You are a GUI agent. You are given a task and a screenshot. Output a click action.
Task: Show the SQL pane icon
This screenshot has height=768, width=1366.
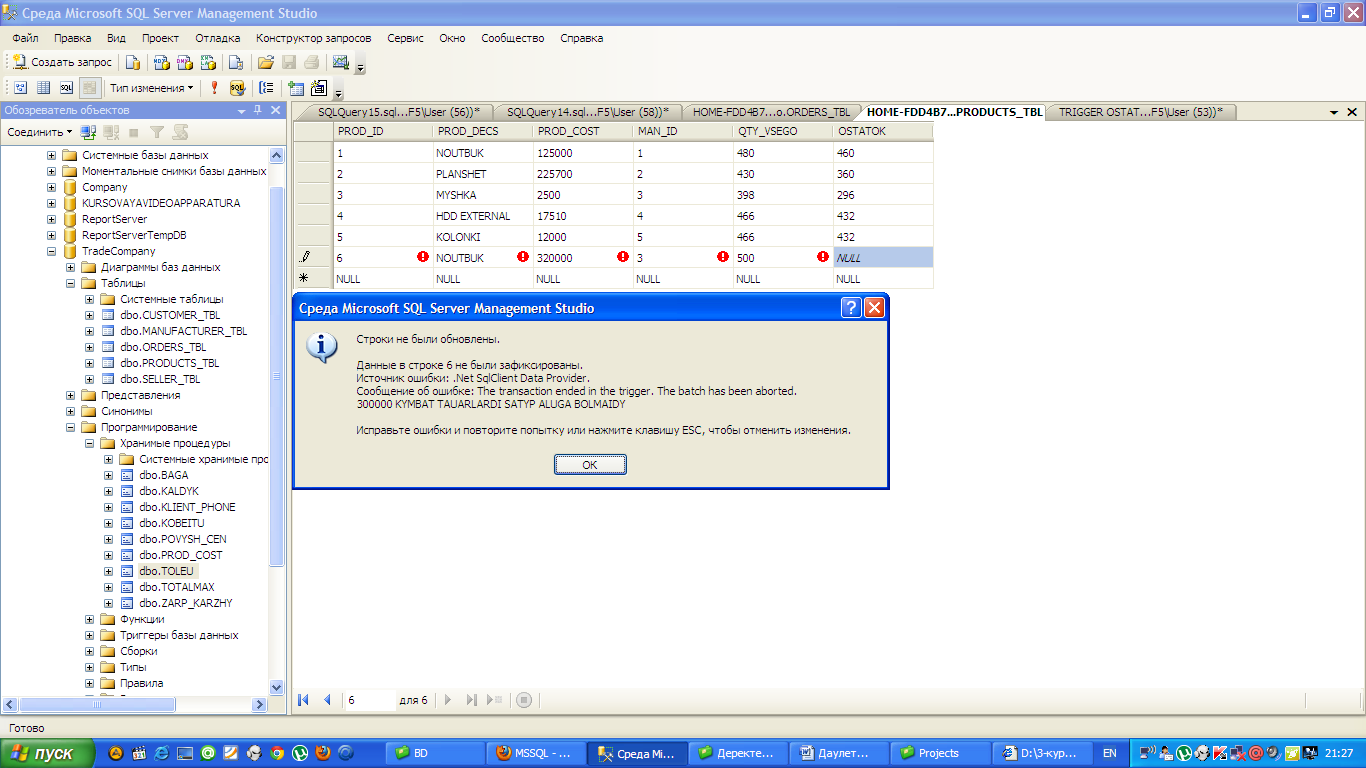(x=67, y=88)
